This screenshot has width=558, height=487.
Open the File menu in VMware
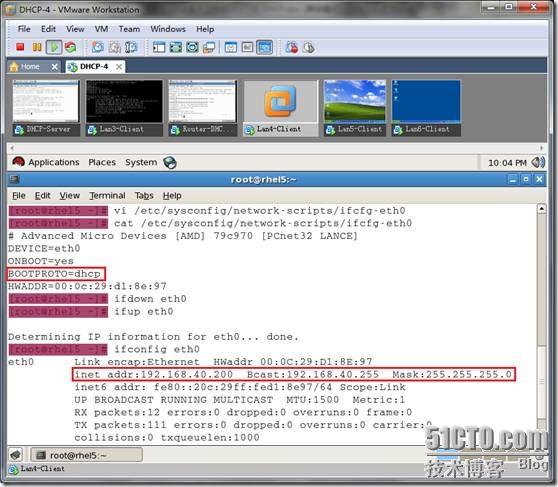click(x=24, y=29)
